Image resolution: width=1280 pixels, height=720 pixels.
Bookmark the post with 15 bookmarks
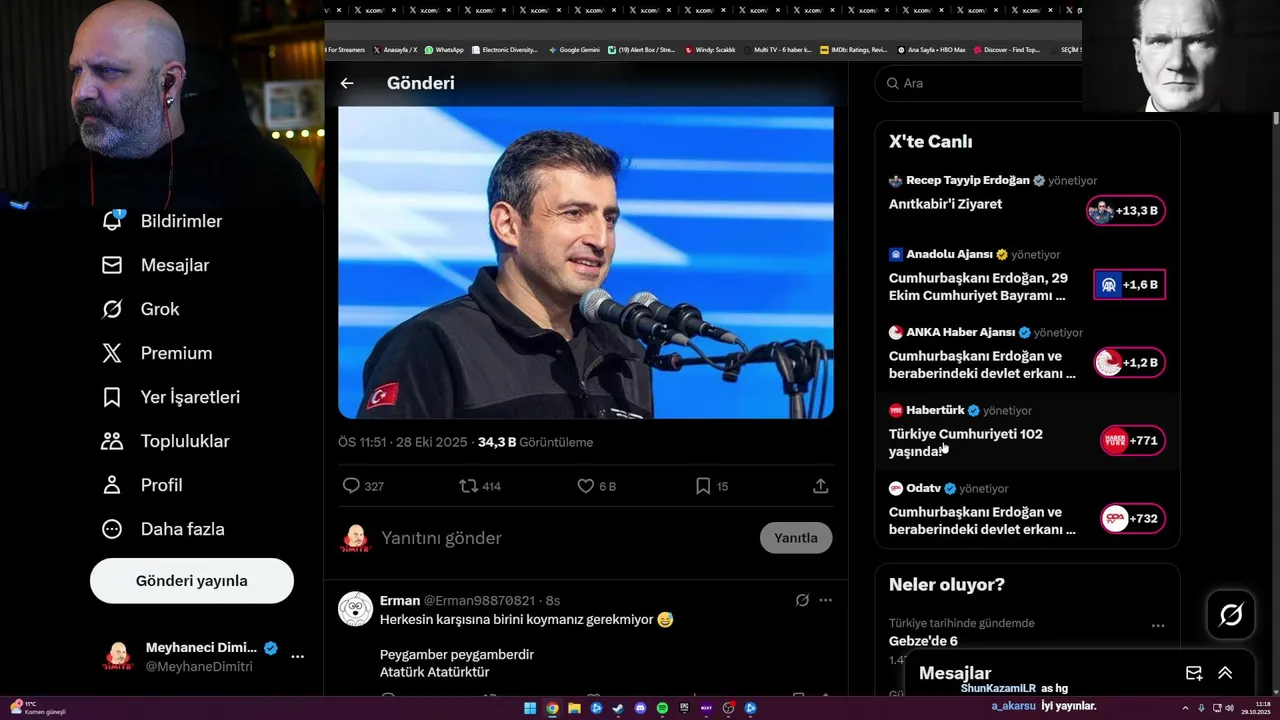(703, 486)
